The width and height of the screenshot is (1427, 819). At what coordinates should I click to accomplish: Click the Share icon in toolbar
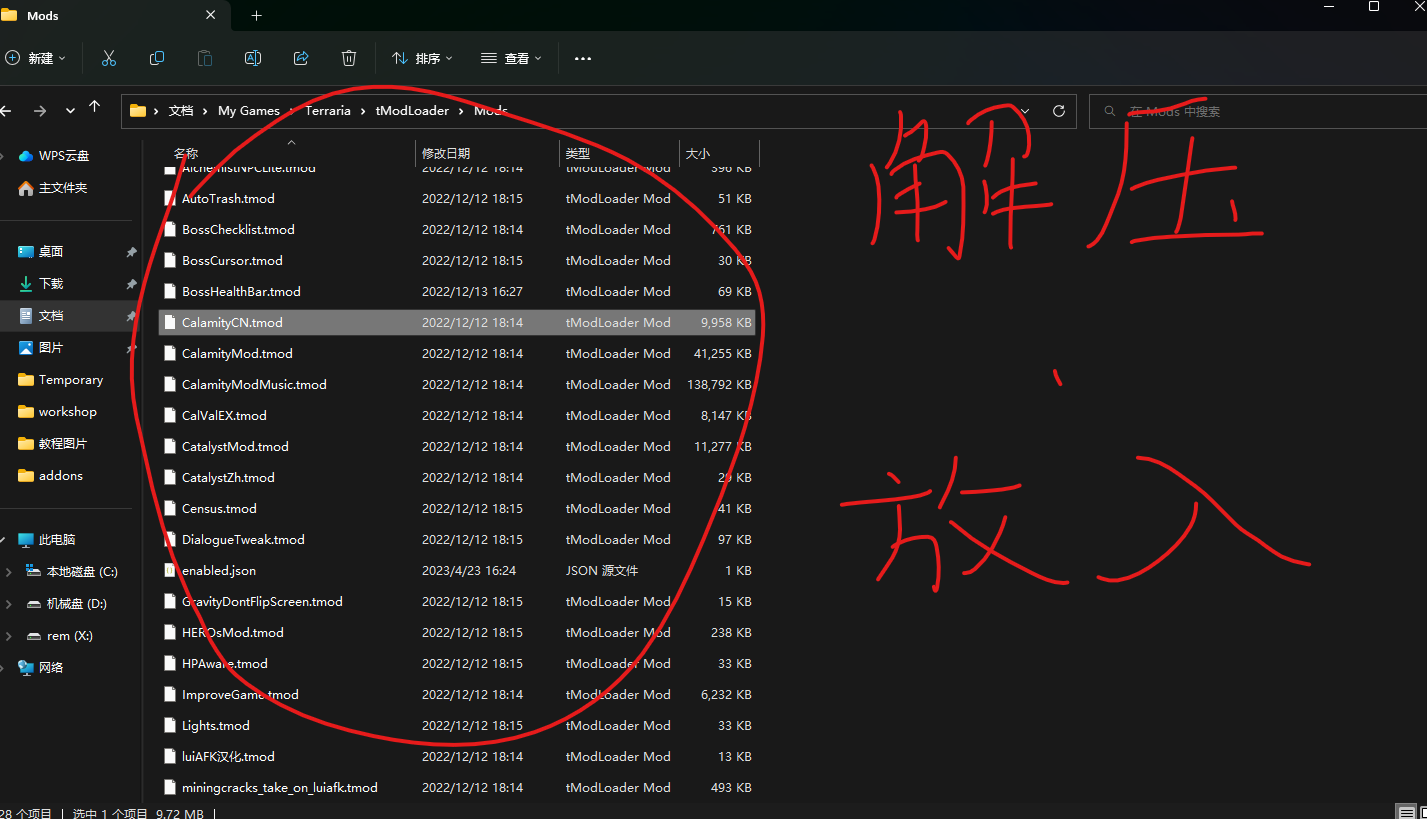pyautogui.click(x=301, y=58)
